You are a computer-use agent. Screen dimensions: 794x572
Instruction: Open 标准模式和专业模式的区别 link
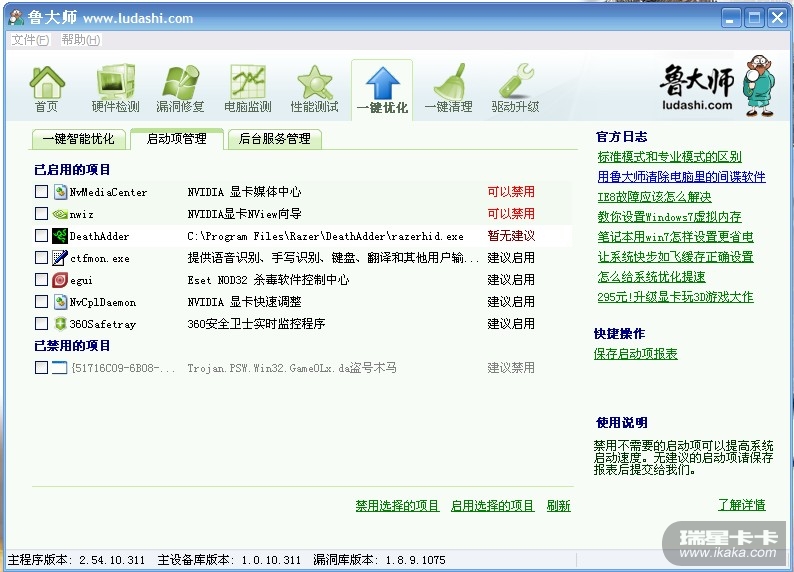pos(669,157)
